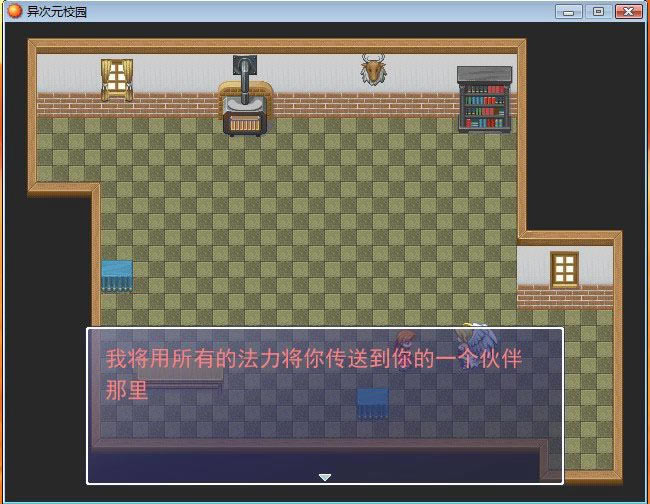Click the small window in the right alcove
Image resolution: width=650 pixels, height=504 pixels.
point(565,268)
